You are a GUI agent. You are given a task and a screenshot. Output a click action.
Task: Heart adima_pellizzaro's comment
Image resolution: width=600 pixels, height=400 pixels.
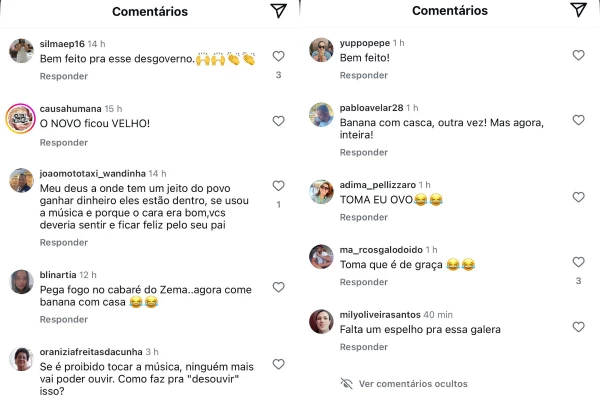click(x=579, y=197)
